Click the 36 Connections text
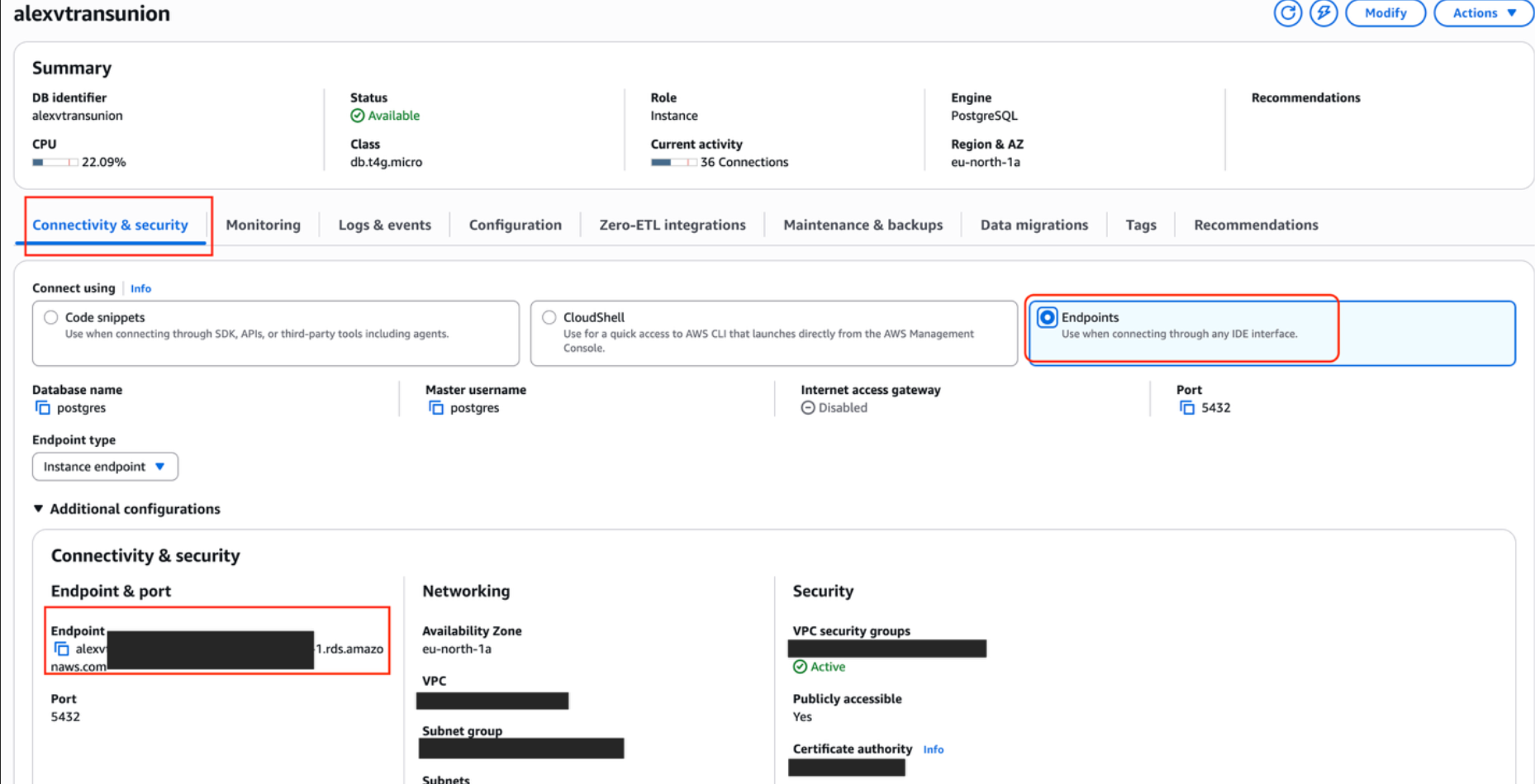This screenshot has height=784, width=1535. point(744,162)
